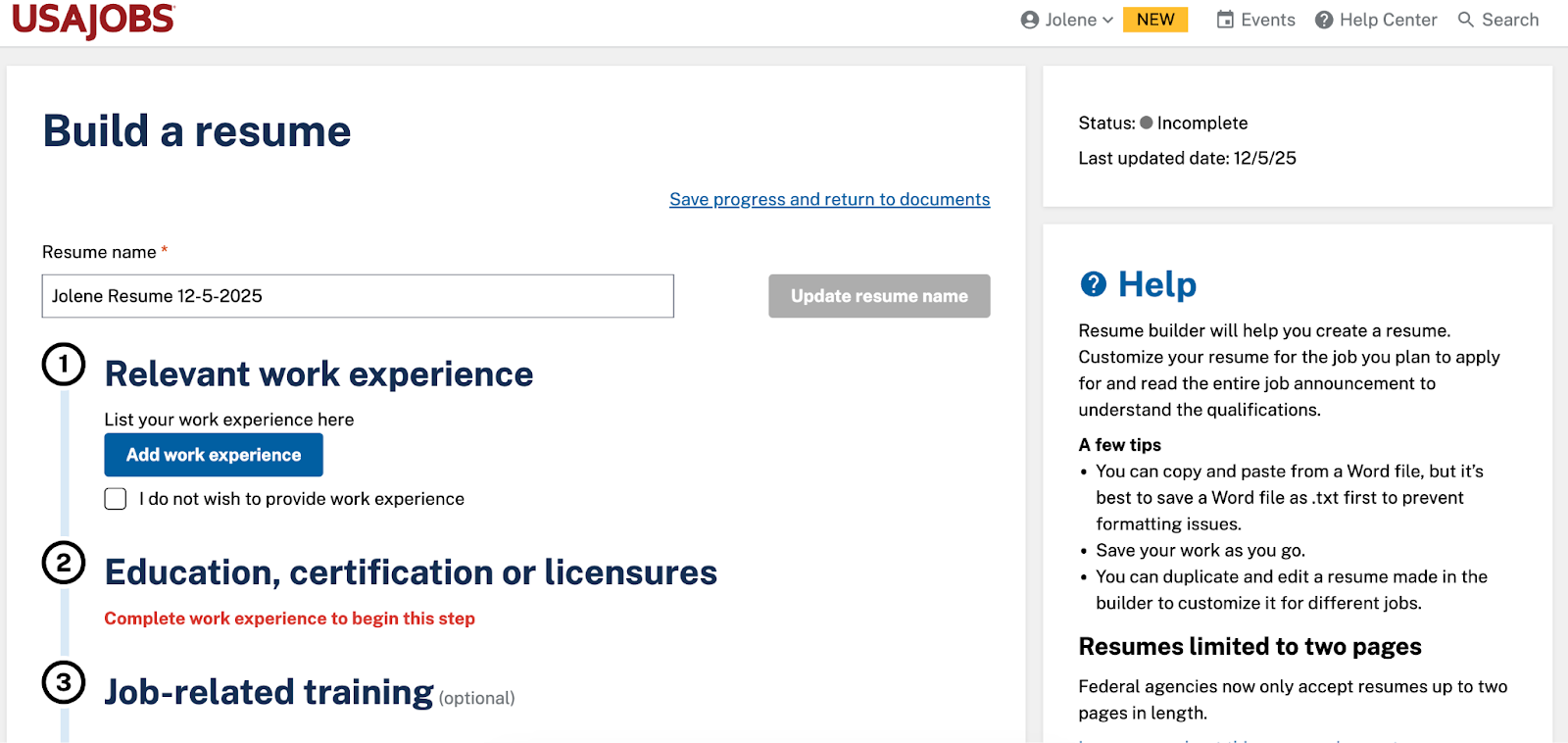The width and height of the screenshot is (1568, 743).
Task: Open the Jolene account dropdown chevron
Action: click(1107, 20)
